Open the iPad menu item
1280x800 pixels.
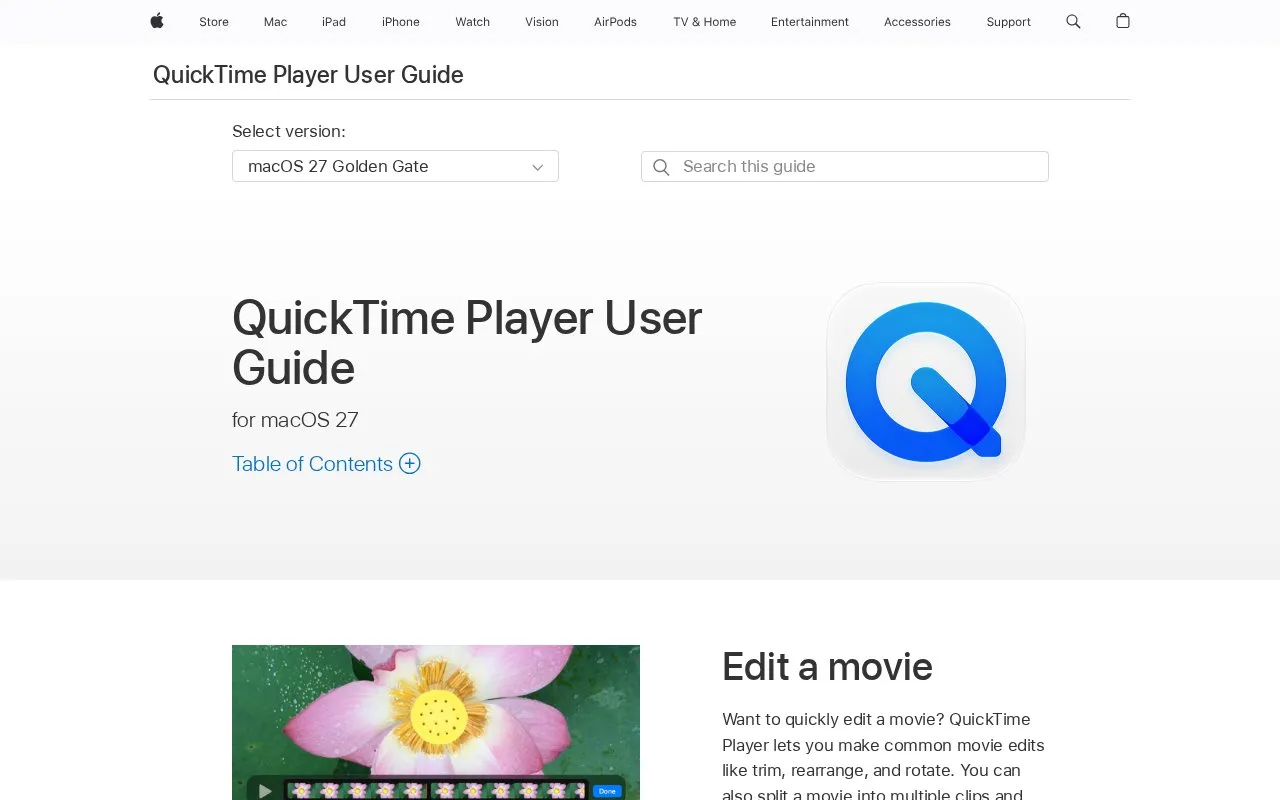pyautogui.click(x=334, y=22)
